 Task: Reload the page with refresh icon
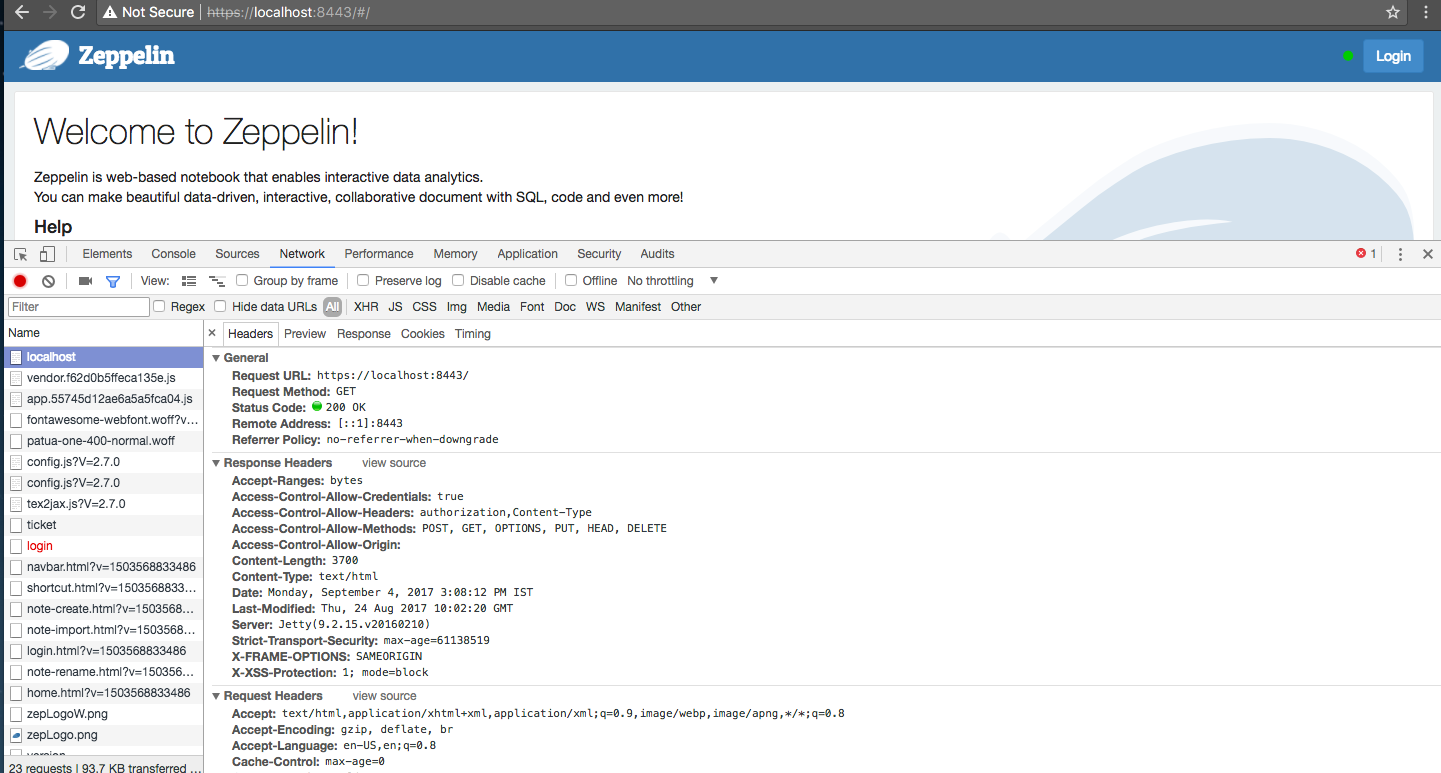pyautogui.click(x=78, y=13)
